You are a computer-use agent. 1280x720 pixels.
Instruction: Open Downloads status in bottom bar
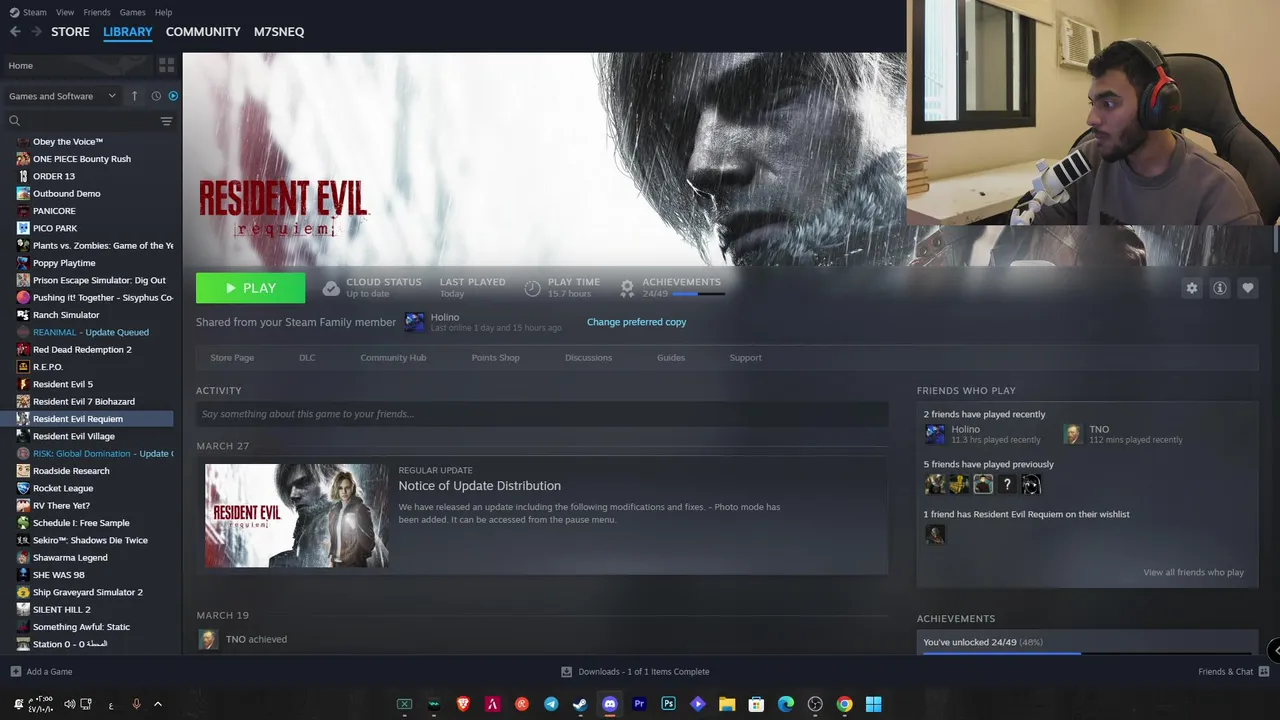(635, 672)
